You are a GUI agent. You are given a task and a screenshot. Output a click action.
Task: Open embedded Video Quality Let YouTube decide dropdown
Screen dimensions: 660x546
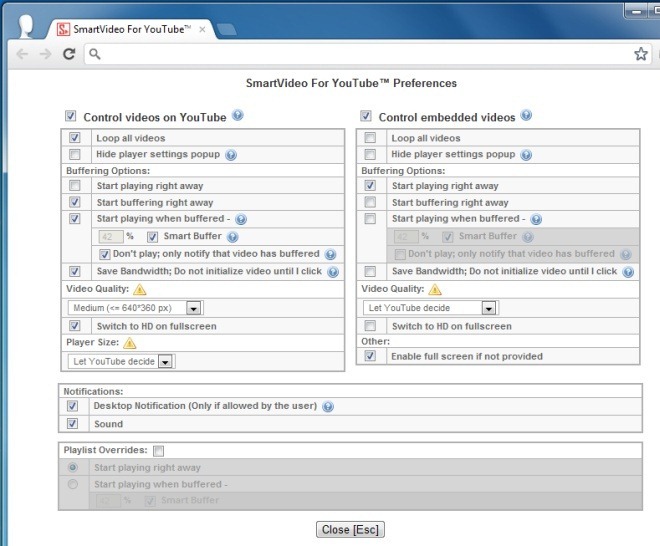tap(431, 308)
